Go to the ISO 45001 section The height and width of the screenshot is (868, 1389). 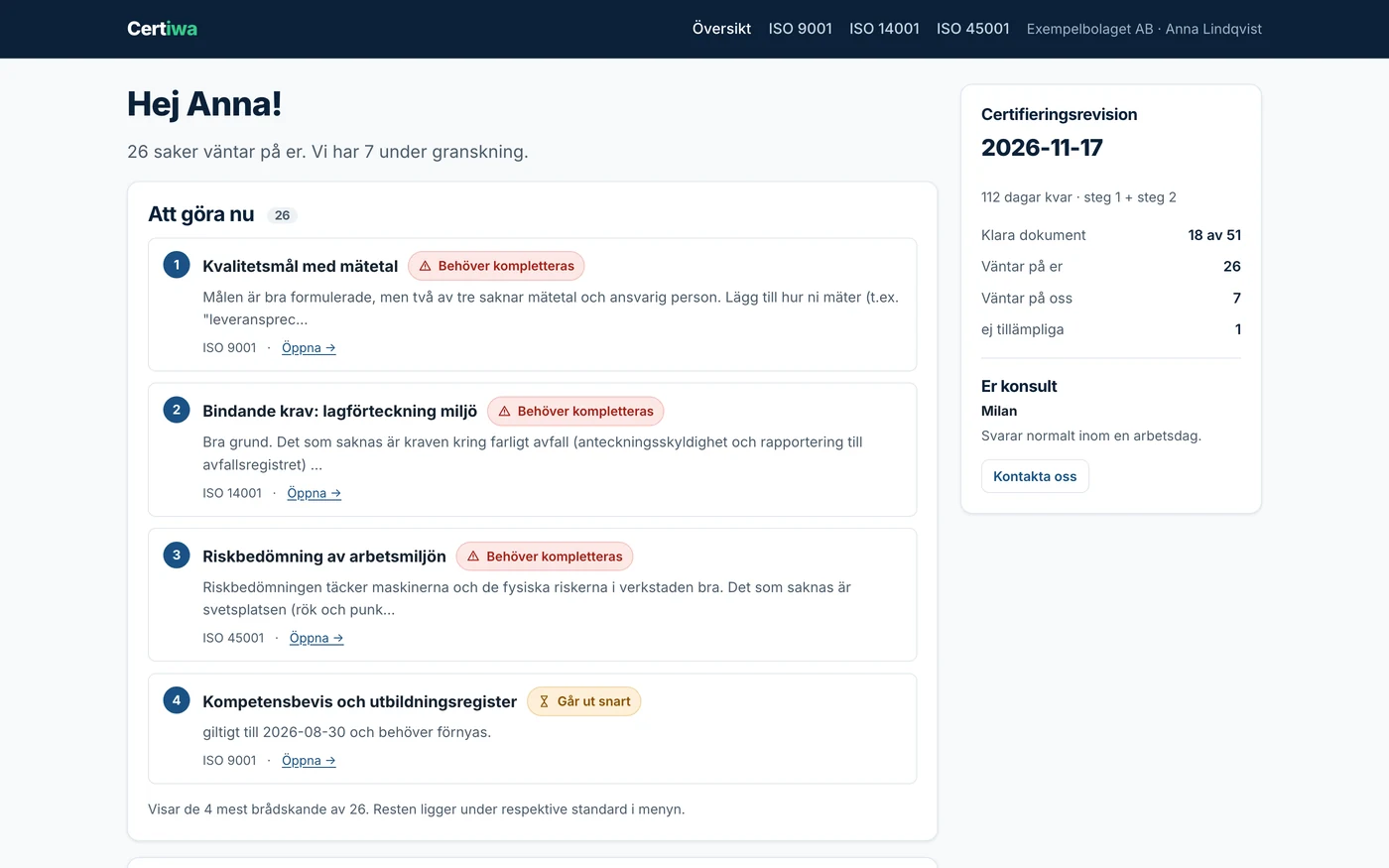click(x=972, y=29)
